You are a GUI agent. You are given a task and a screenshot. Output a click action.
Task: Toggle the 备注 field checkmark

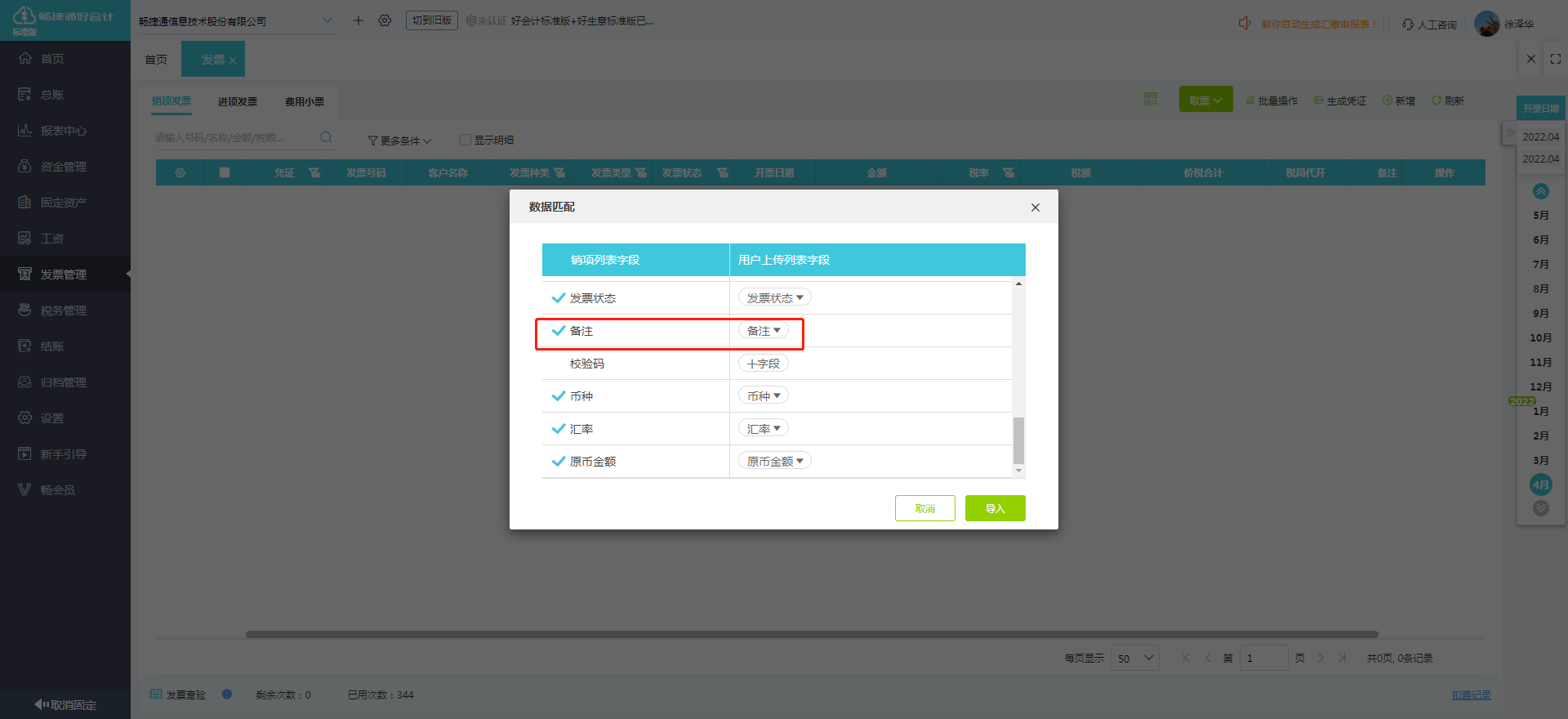click(x=559, y=331)
